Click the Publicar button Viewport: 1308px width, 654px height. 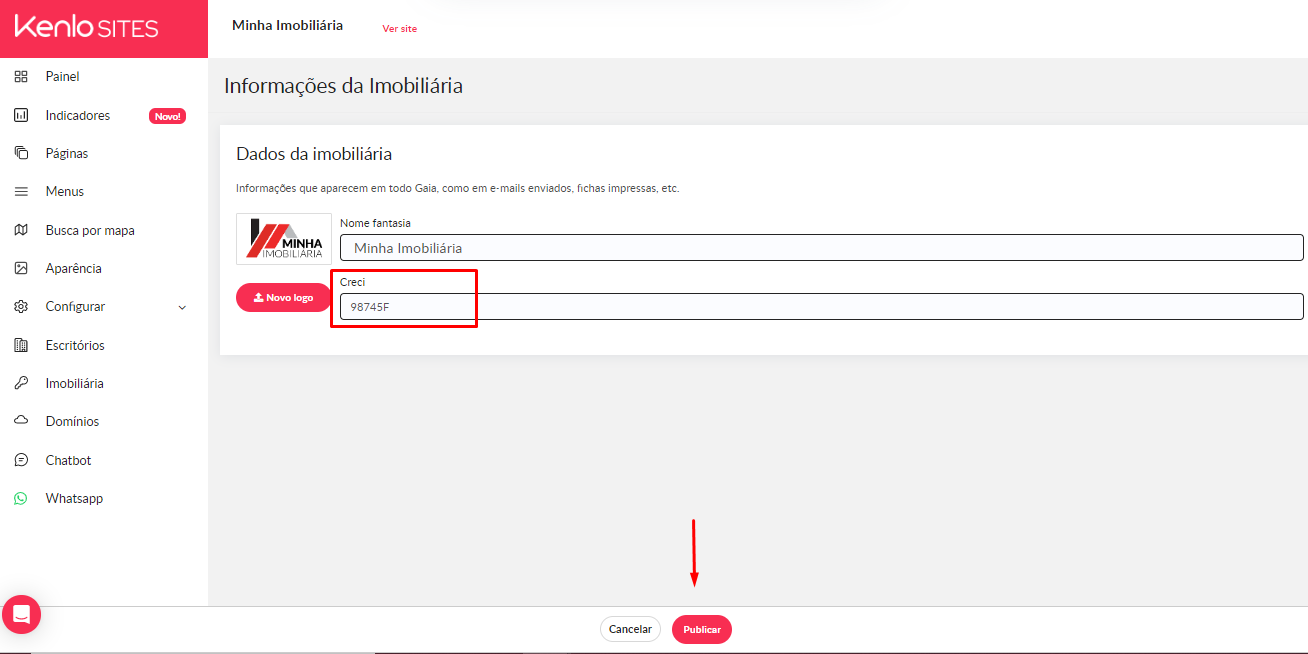[x=702, y=629]
